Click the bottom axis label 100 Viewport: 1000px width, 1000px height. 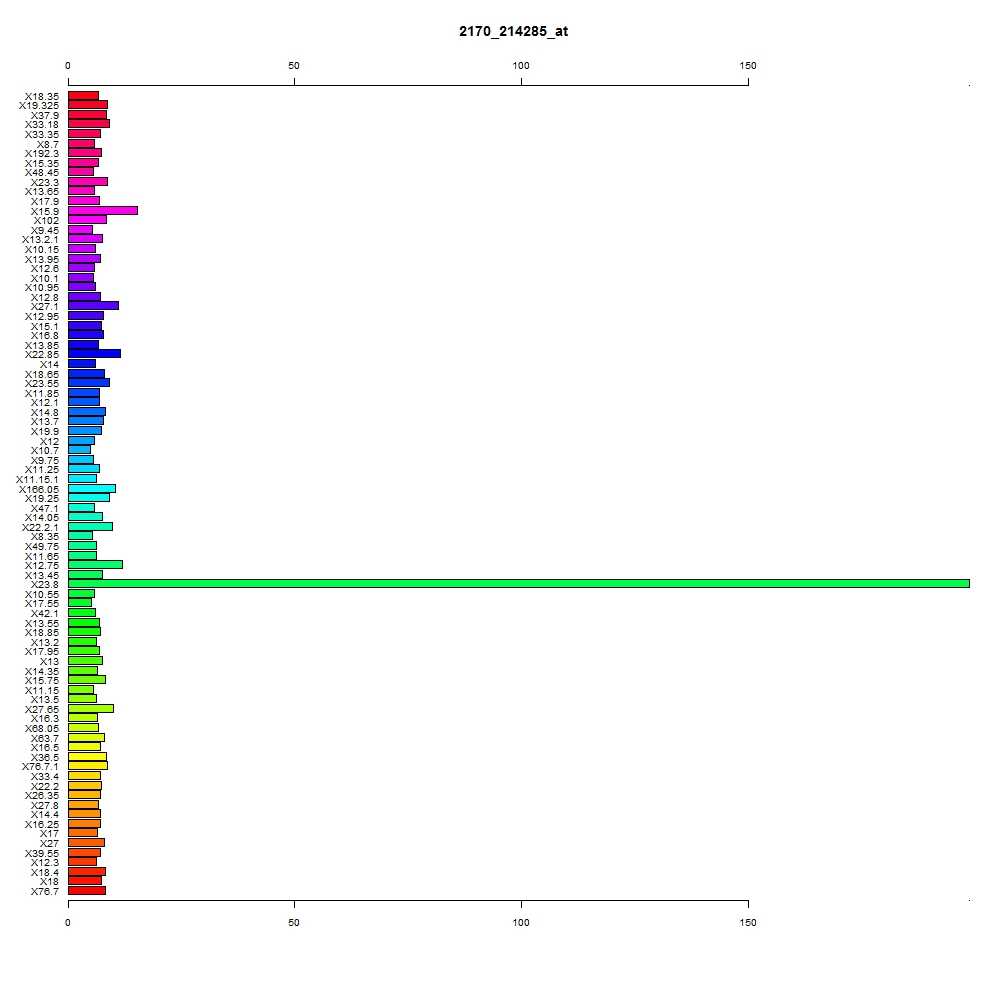pos(521,922)
